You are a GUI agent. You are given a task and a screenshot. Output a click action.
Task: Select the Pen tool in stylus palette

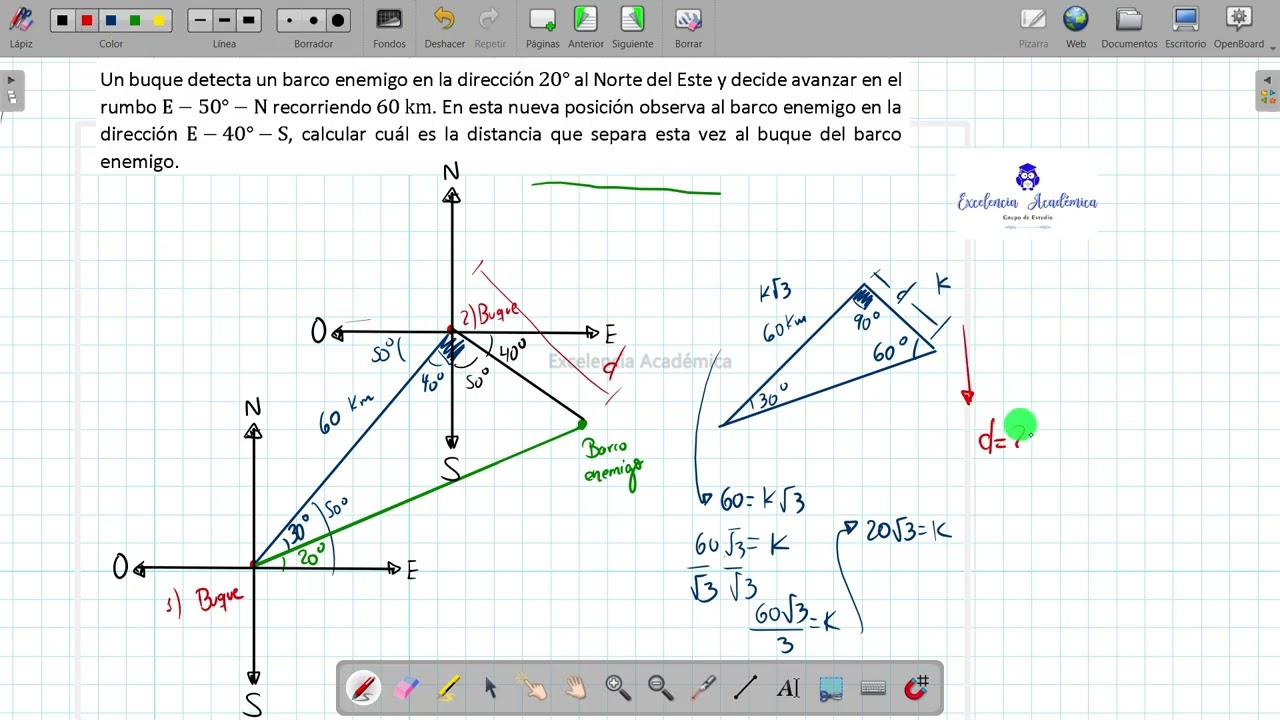pos(363,688)
